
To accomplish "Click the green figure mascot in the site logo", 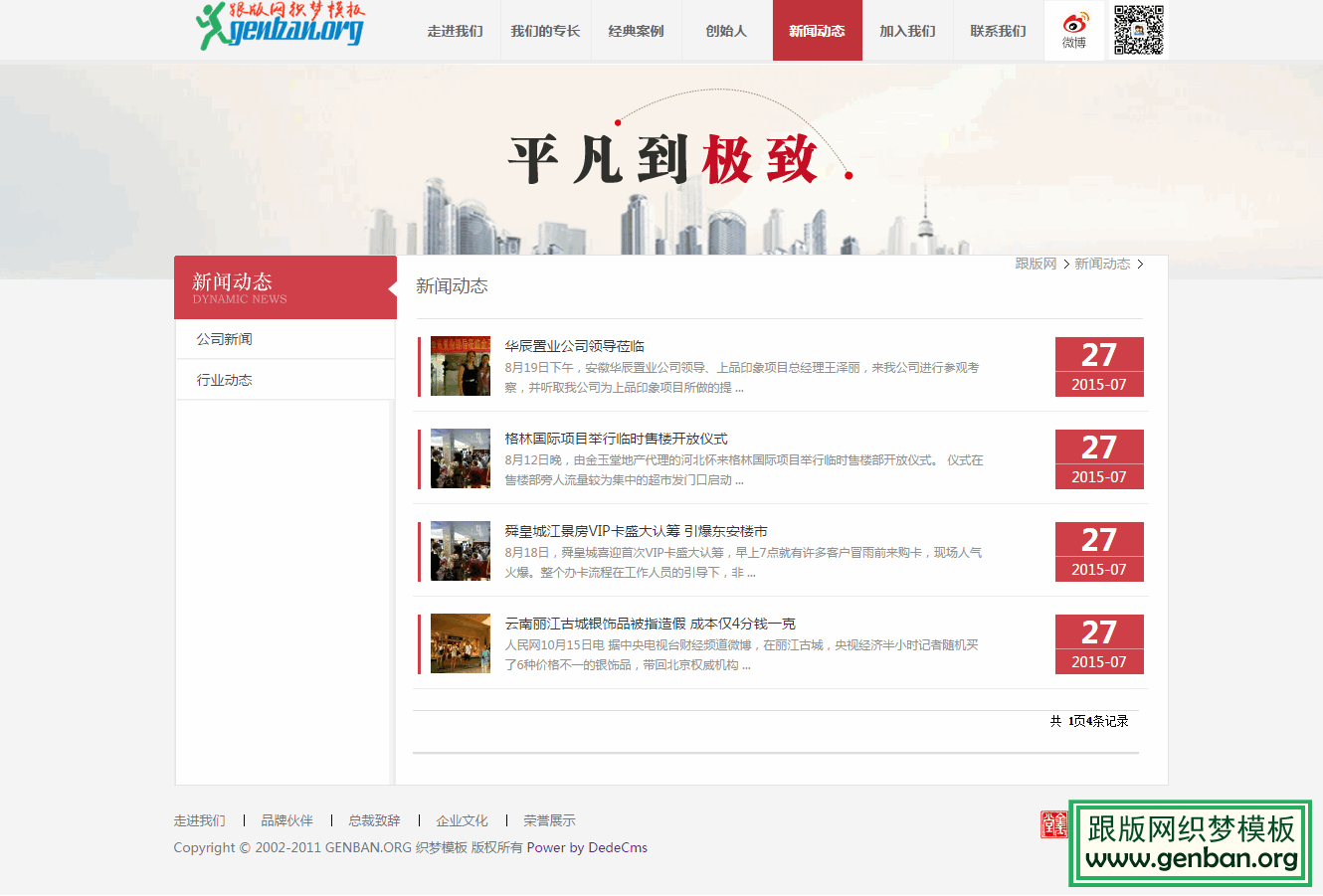I will point(210,25).
